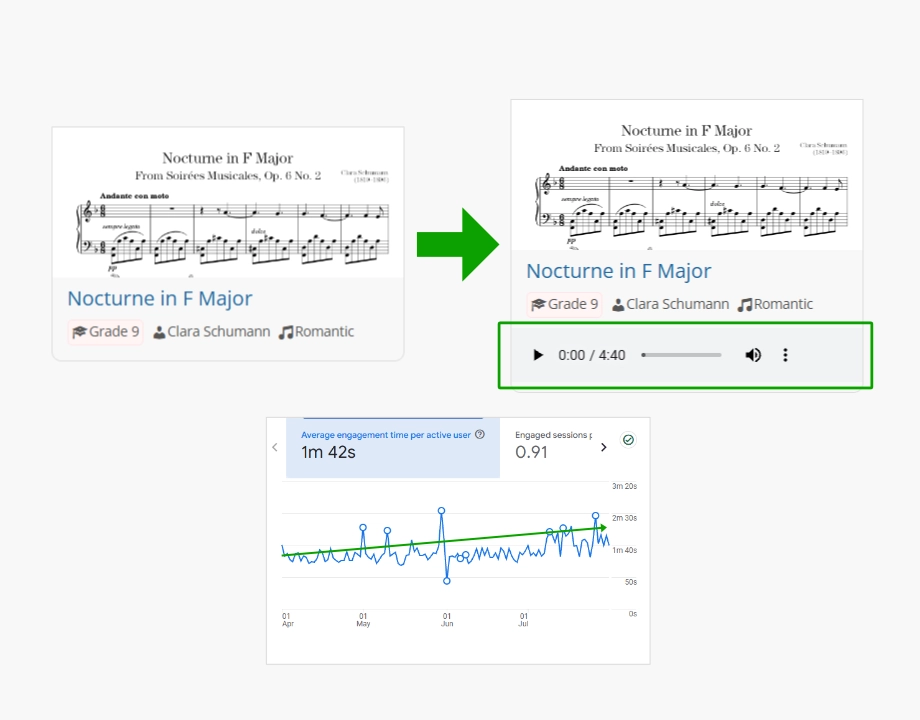Select the Average engagement time per active user tab
The image size is (920, 720).
pyautogui.click(x=393, y=447)
